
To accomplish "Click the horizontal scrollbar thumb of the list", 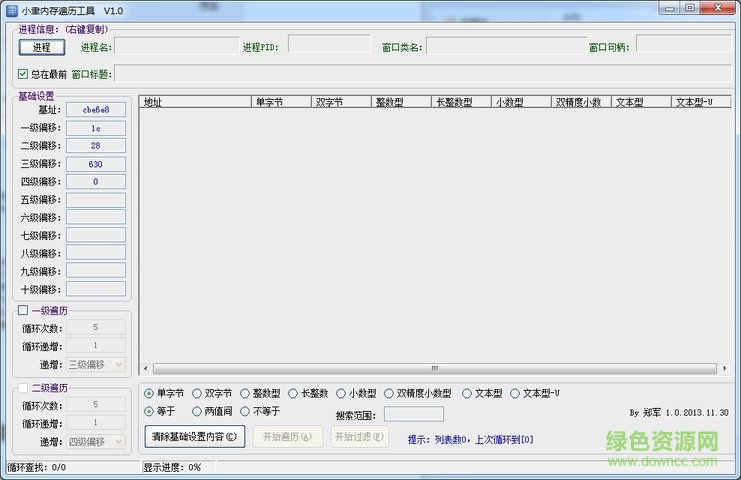I will point(435,368).
